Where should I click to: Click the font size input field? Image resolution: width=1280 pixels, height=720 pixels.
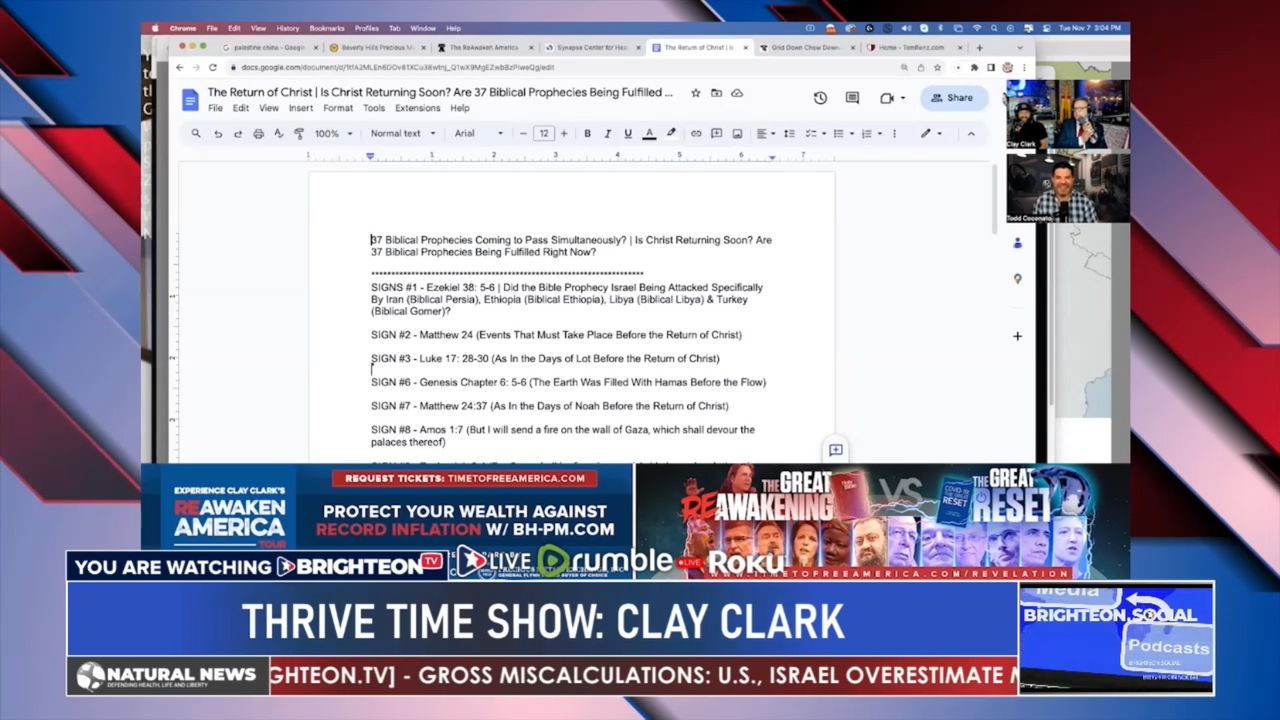[543, 134]
